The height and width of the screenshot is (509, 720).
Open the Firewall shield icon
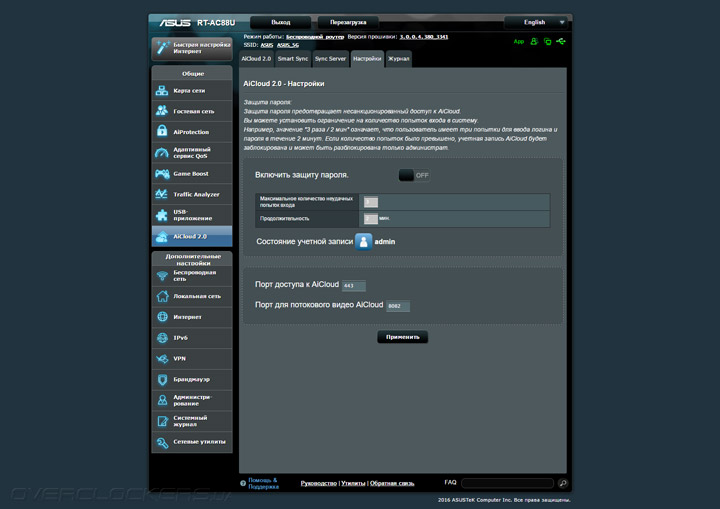coord(162,379)
